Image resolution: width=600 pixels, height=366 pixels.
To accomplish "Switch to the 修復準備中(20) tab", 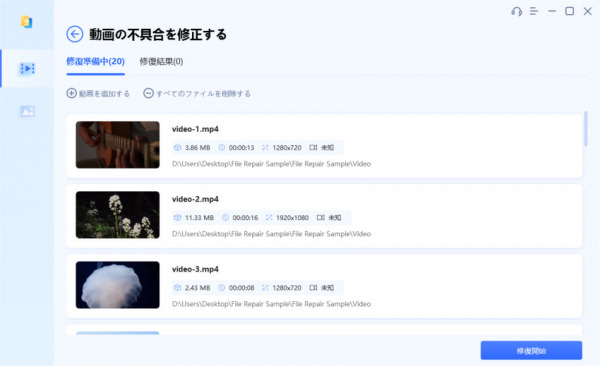I will [95, 61].
